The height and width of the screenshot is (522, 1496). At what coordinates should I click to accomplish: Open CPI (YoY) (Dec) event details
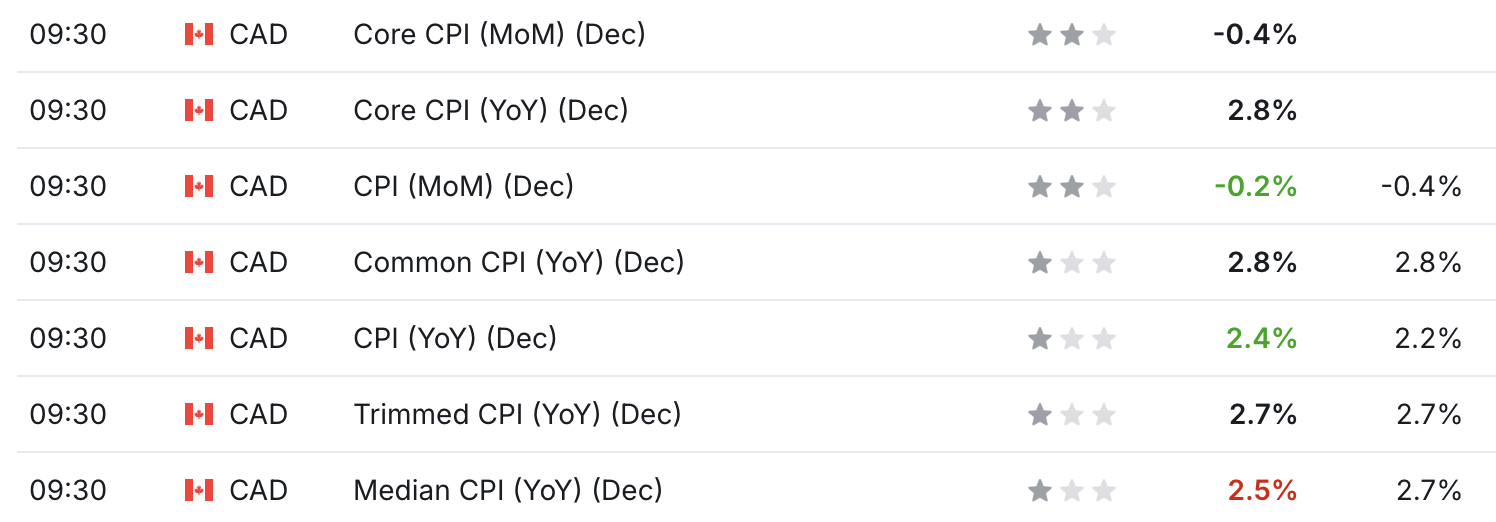click(x=455, y=338)
